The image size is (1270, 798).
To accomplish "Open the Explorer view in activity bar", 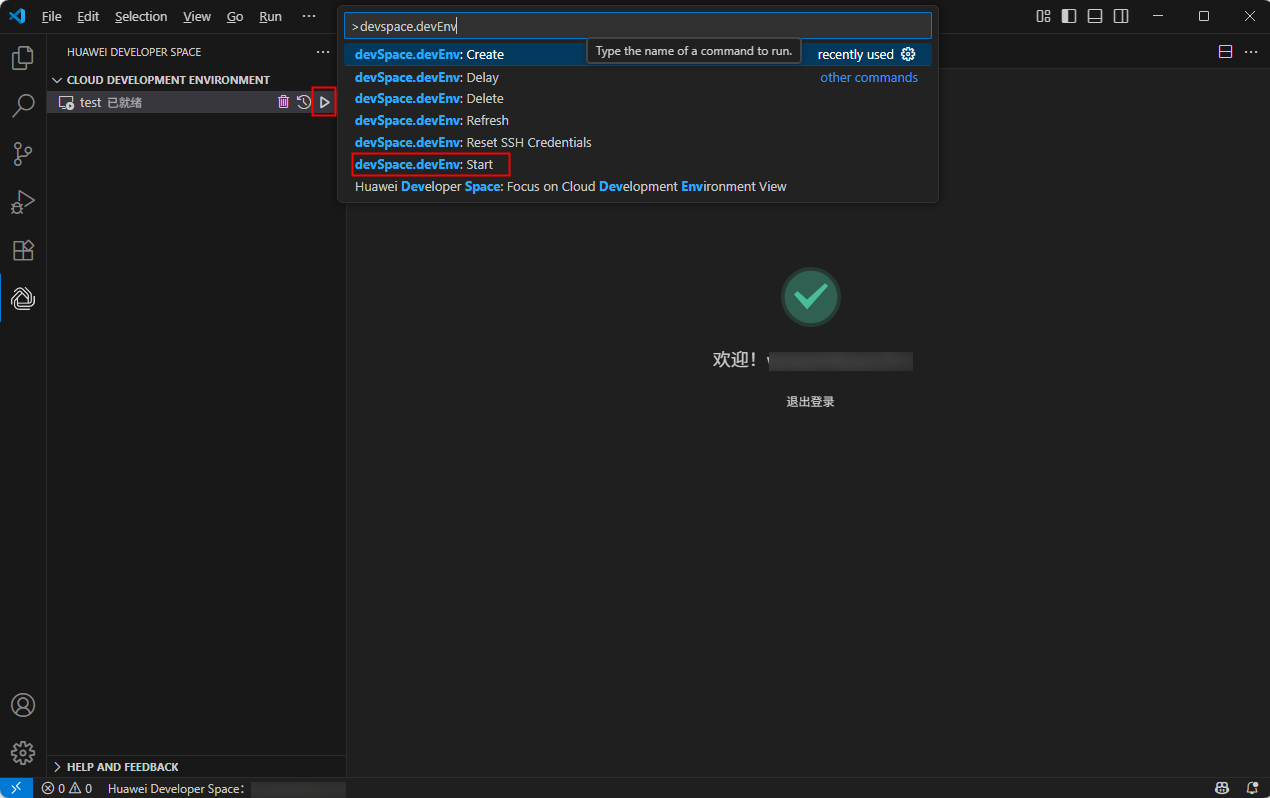I will click(23, 58).
